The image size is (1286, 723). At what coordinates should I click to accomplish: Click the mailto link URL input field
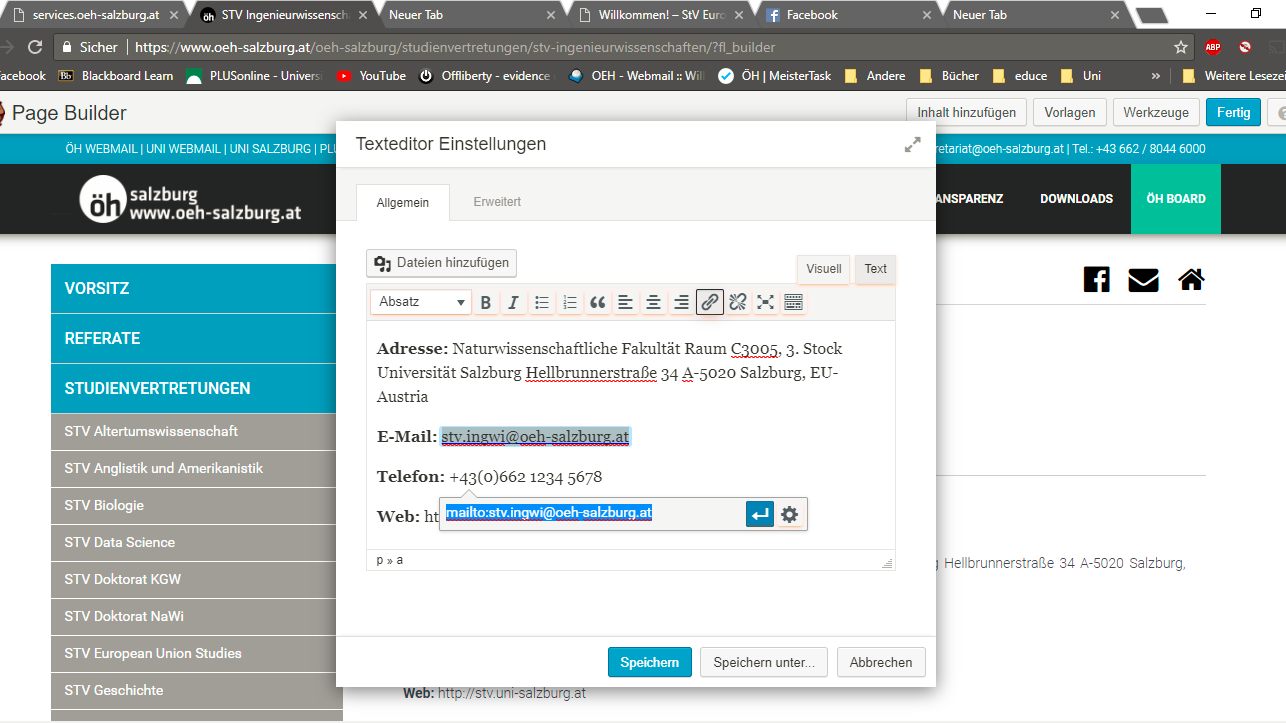tap(592, 513)
